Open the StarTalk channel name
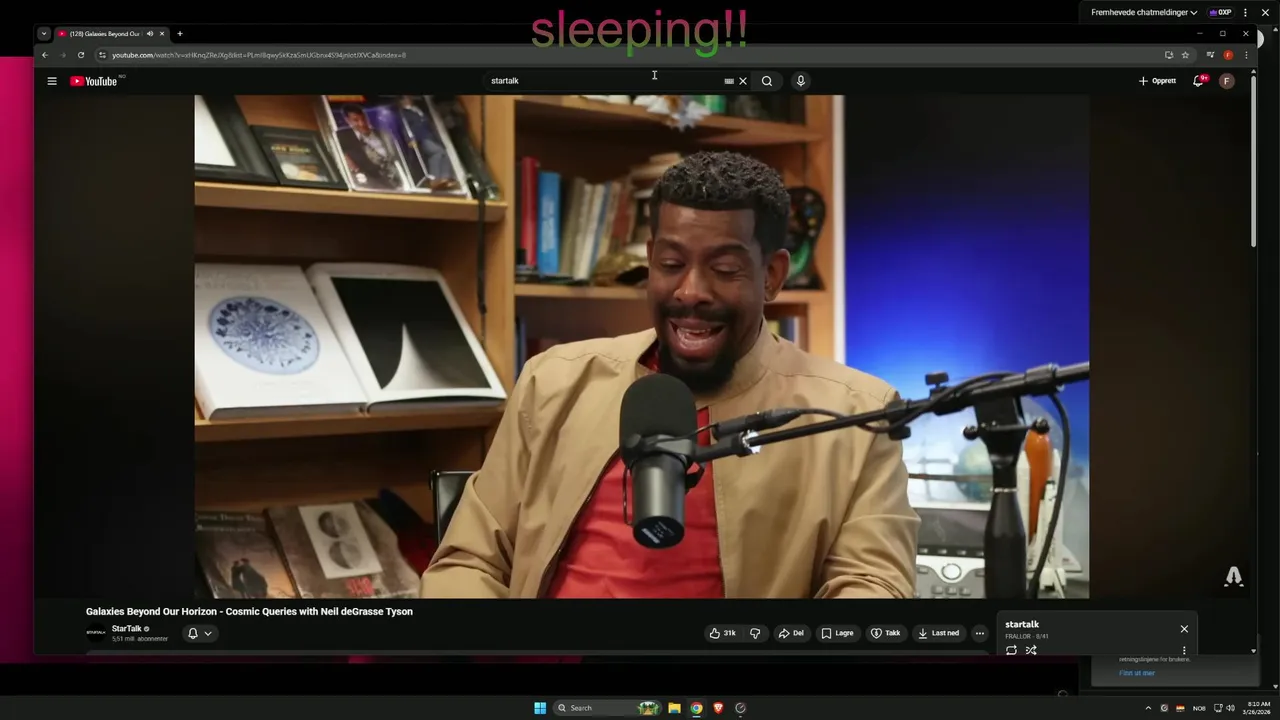 (126, 629)
